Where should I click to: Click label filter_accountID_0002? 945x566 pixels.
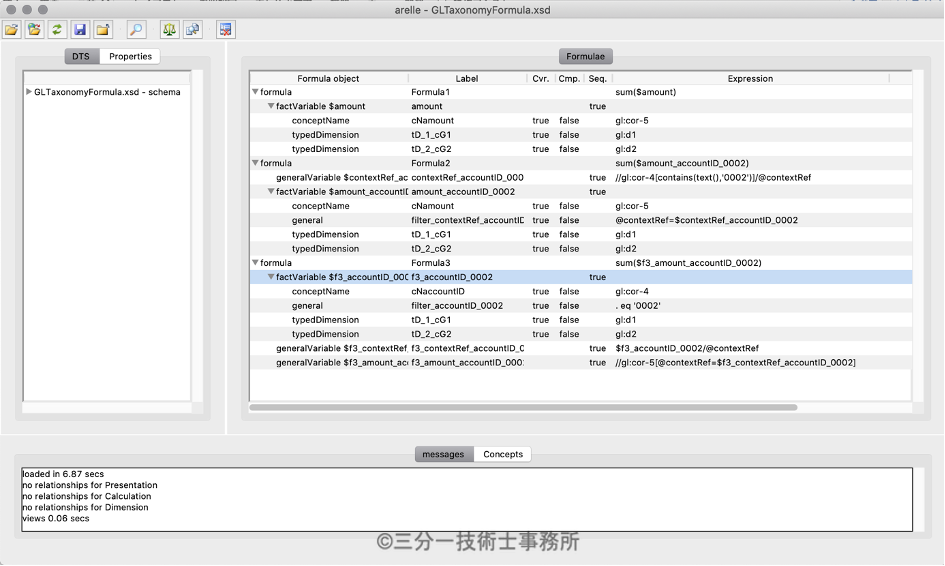click(457, 306)
